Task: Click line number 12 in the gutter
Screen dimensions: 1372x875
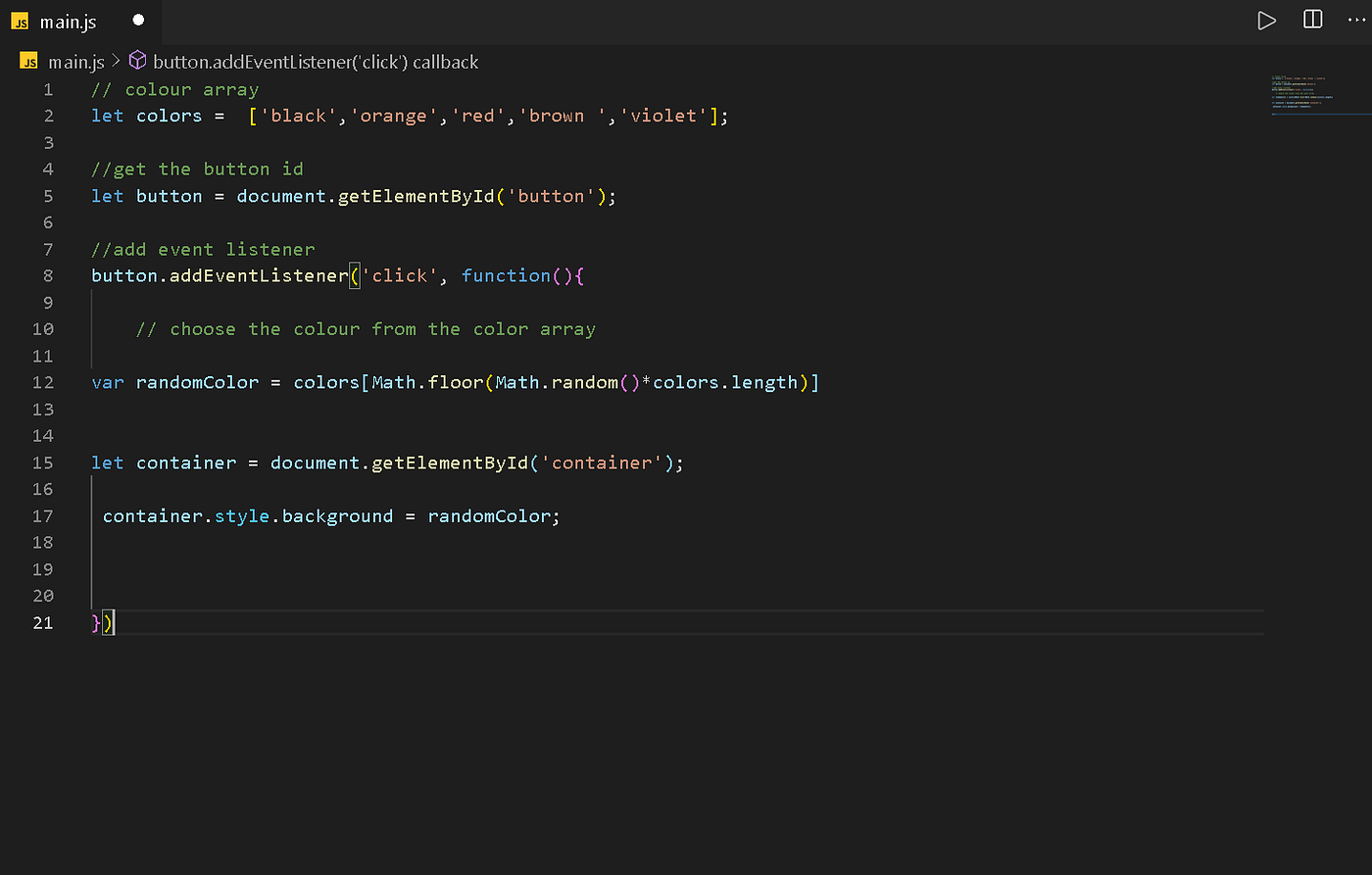Action: click(43, 382)
